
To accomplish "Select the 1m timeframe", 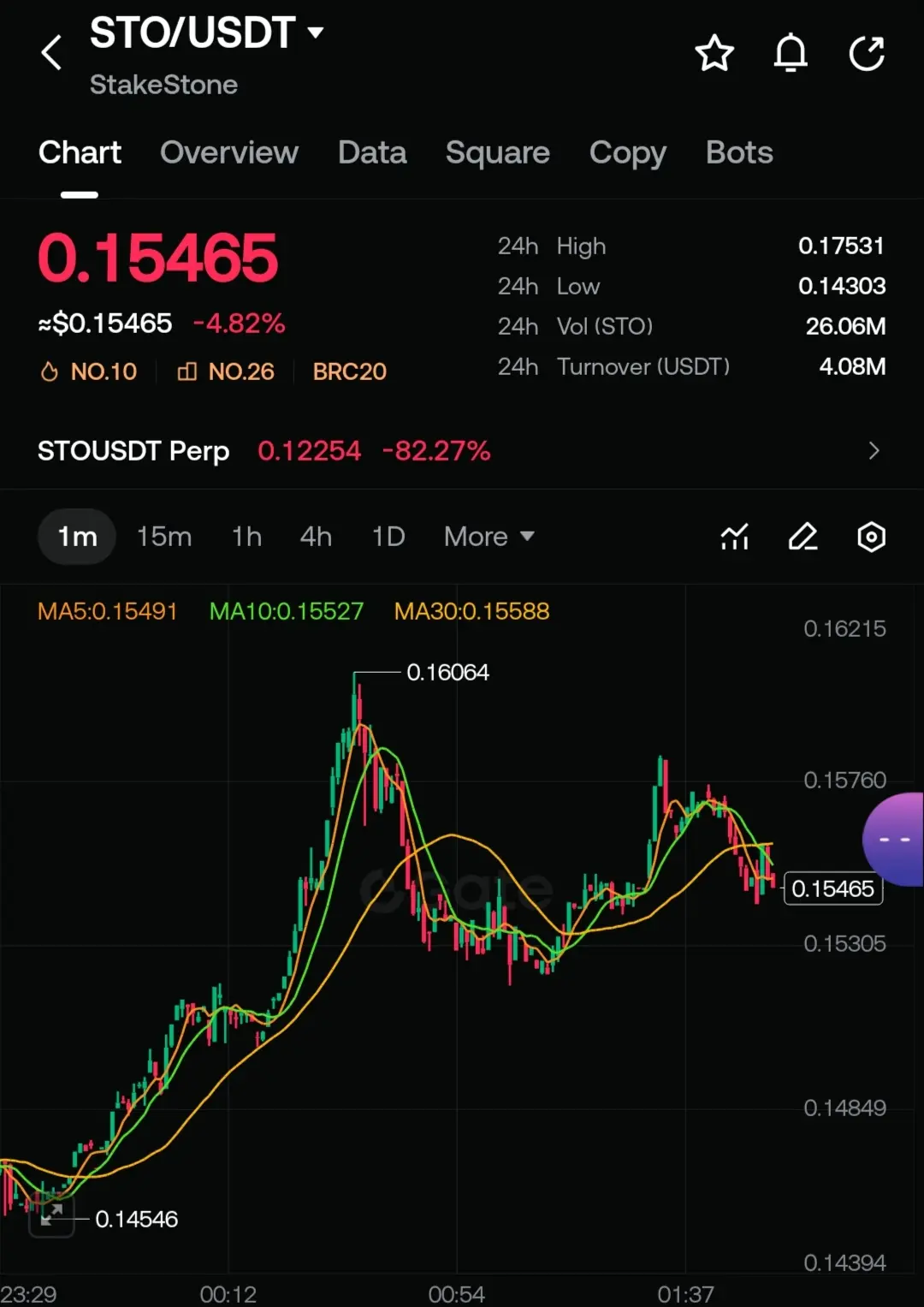I will pos(77,537).
